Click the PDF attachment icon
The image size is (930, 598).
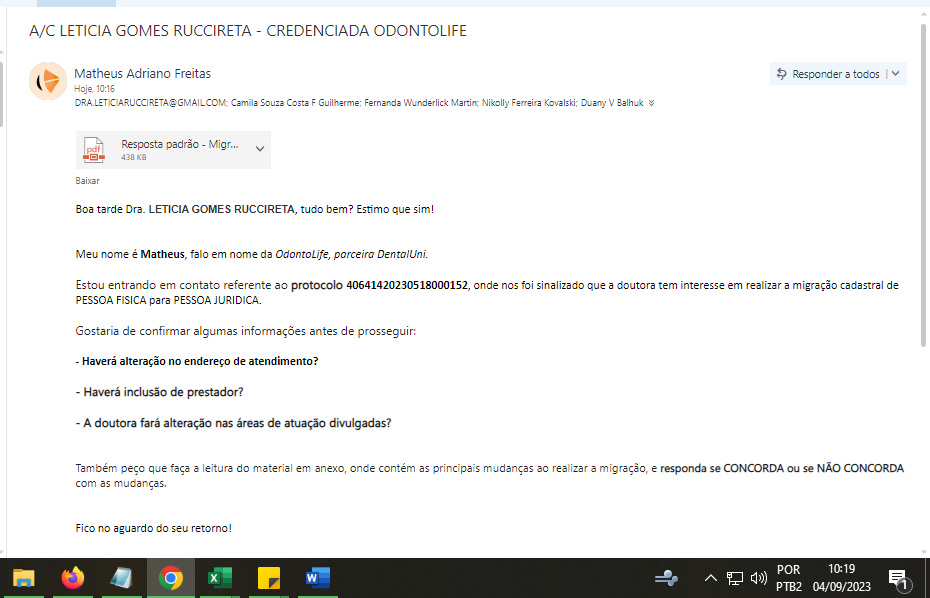94,150
